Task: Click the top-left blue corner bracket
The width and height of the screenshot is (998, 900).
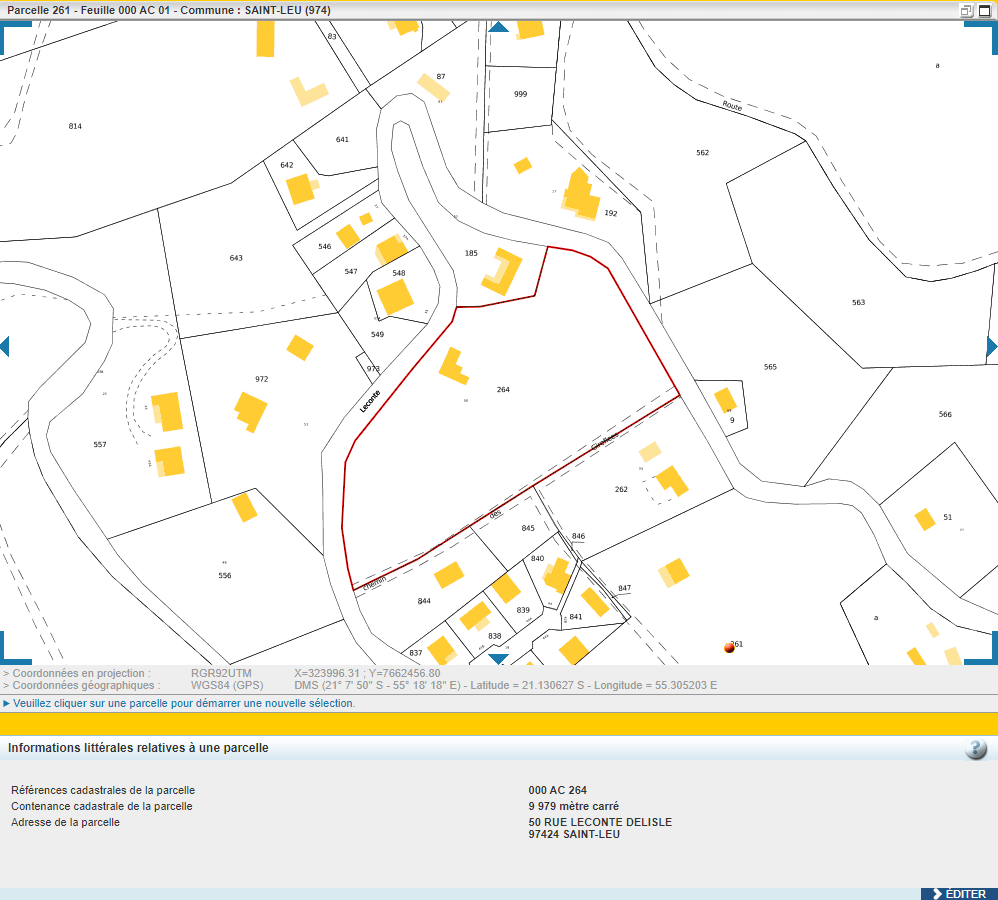Action: coord(12,35)
